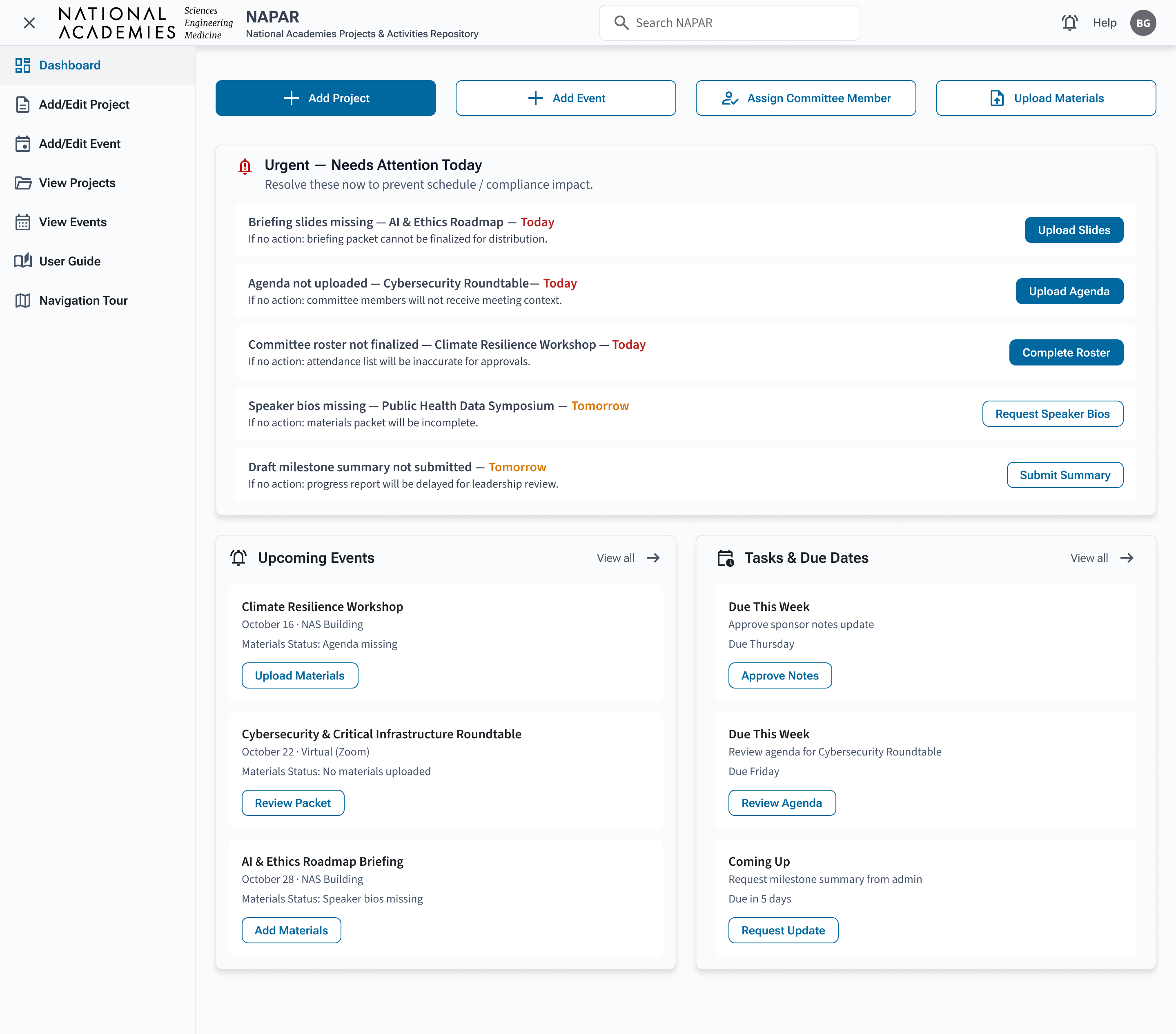The height and width of the screenshot is (1034, 1176).
Task: Click arrow next to Upcoming Events View all
Action: tap(653, 558)
